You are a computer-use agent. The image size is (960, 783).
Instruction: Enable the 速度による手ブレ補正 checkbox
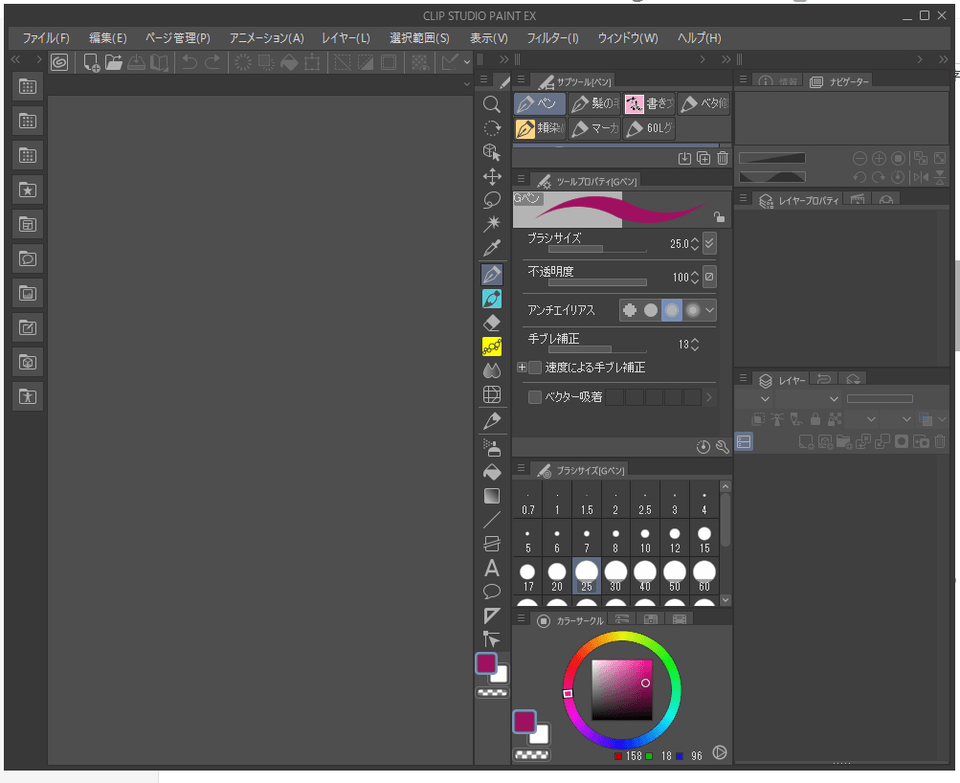(536, 367)
